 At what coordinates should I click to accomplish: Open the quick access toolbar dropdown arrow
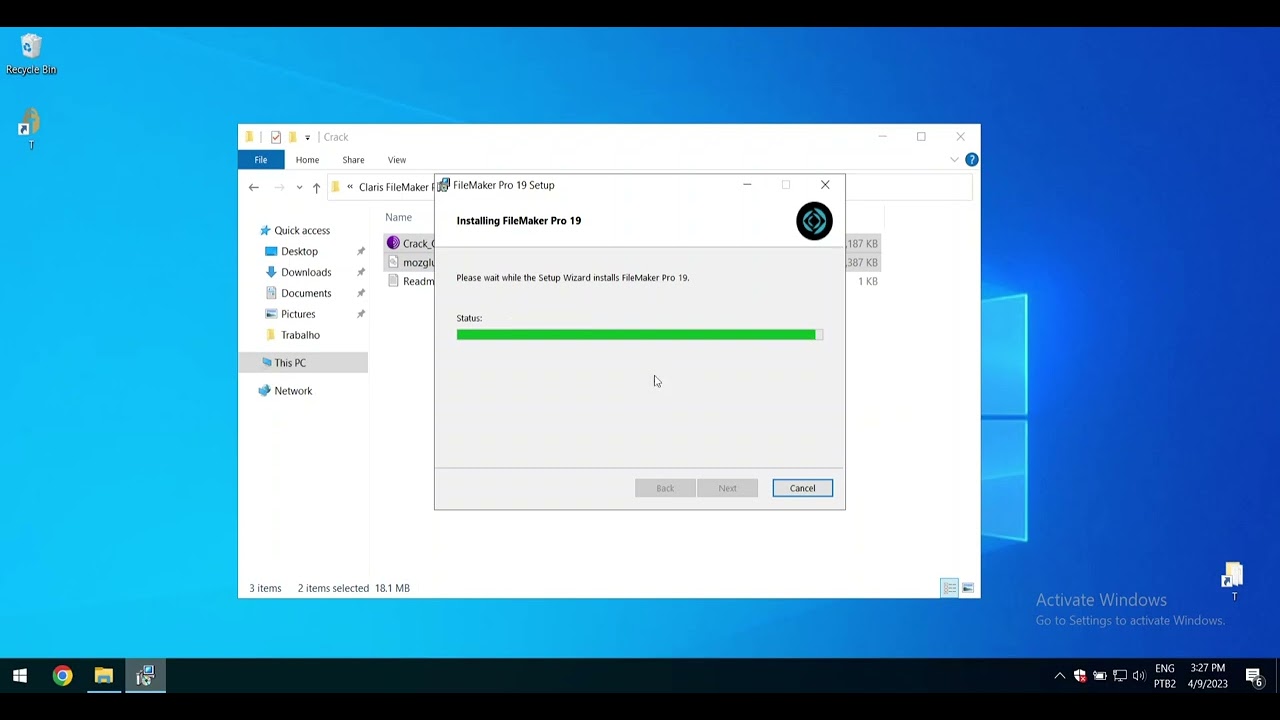click(x=308, y=137)
